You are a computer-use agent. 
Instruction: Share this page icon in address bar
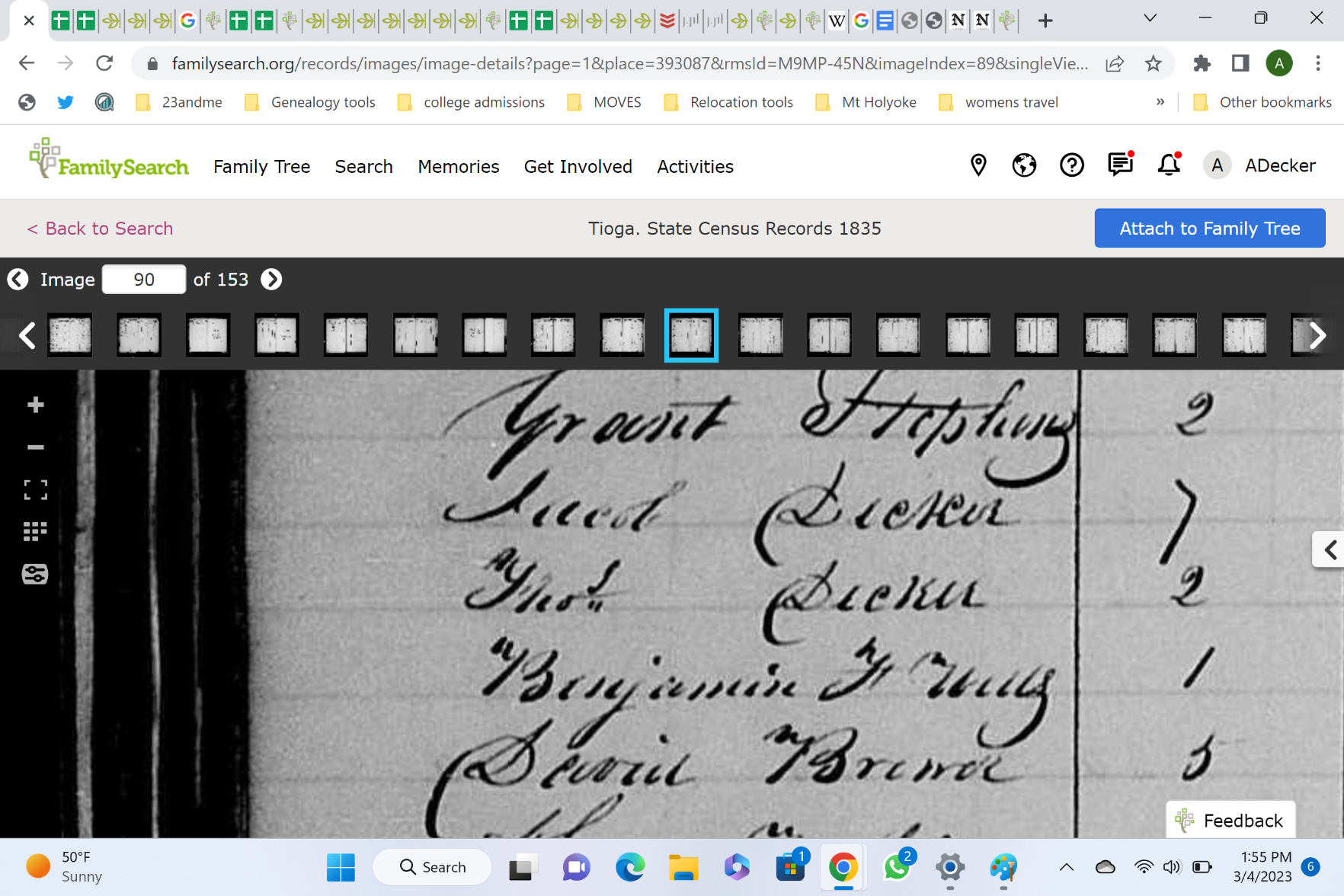pos(1115,63)
